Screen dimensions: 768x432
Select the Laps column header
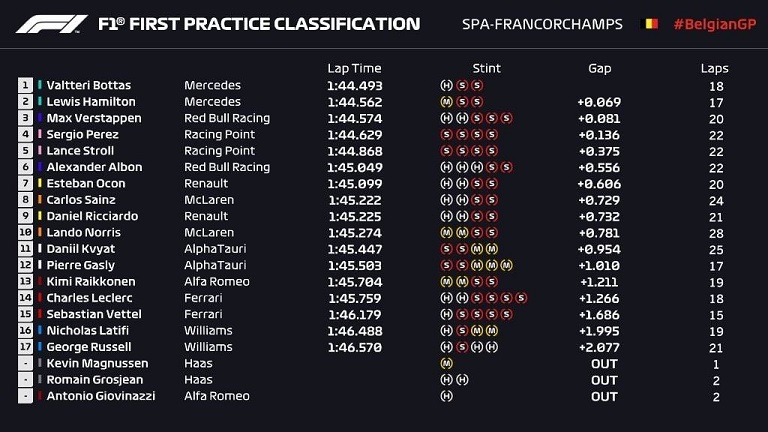[x=714, y=69]
